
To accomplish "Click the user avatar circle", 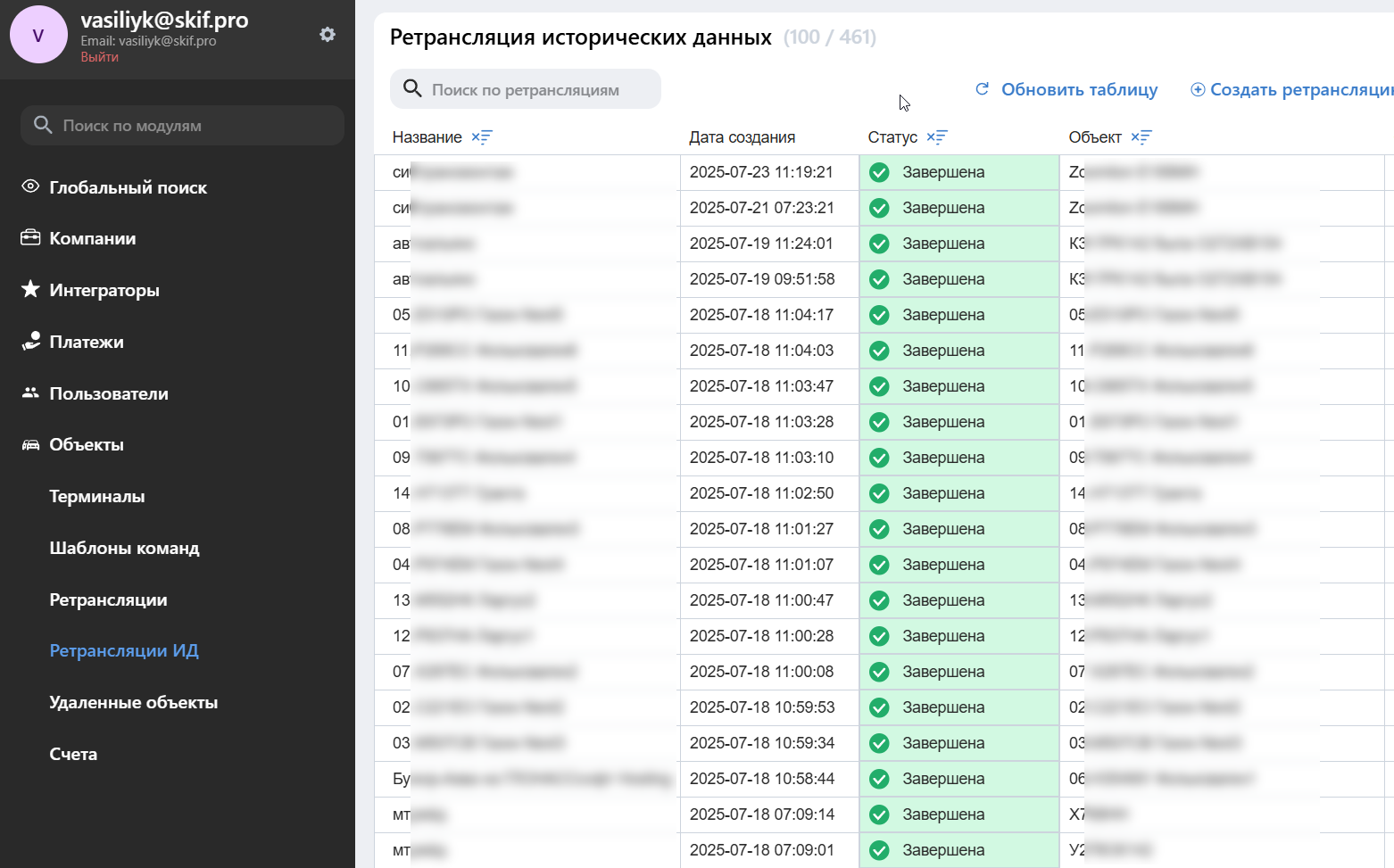I will pos(38,35).
